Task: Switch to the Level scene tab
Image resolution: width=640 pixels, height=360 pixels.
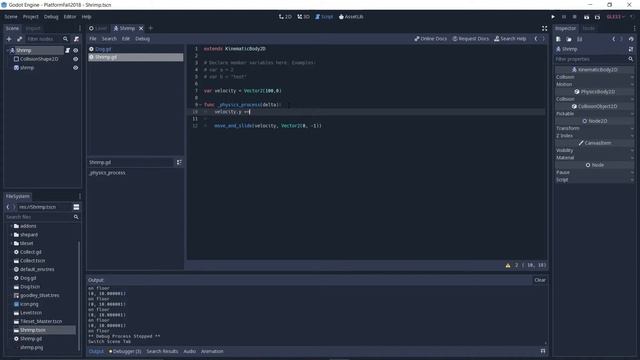Action: (x=98, y=28)
